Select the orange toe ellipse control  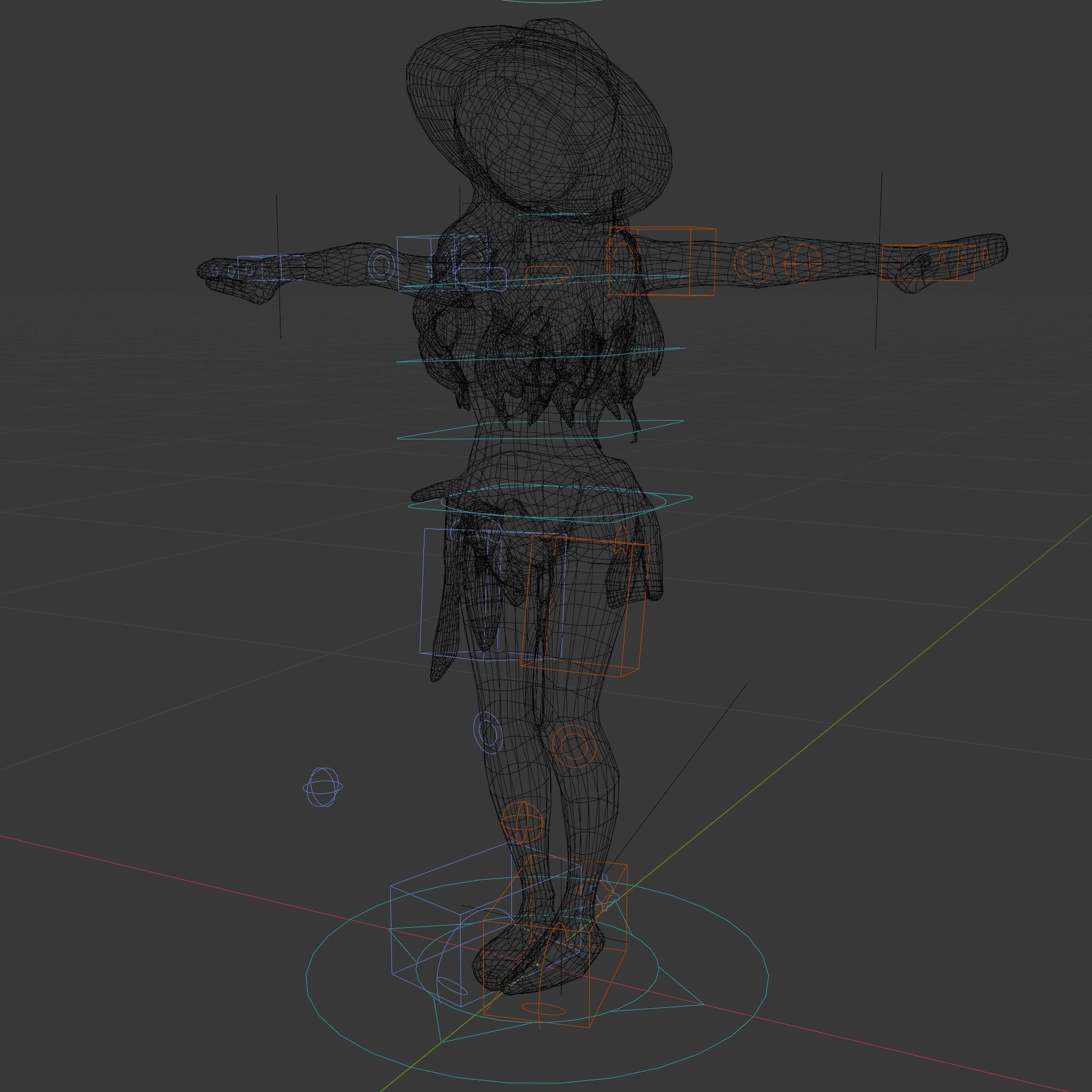542,1009
